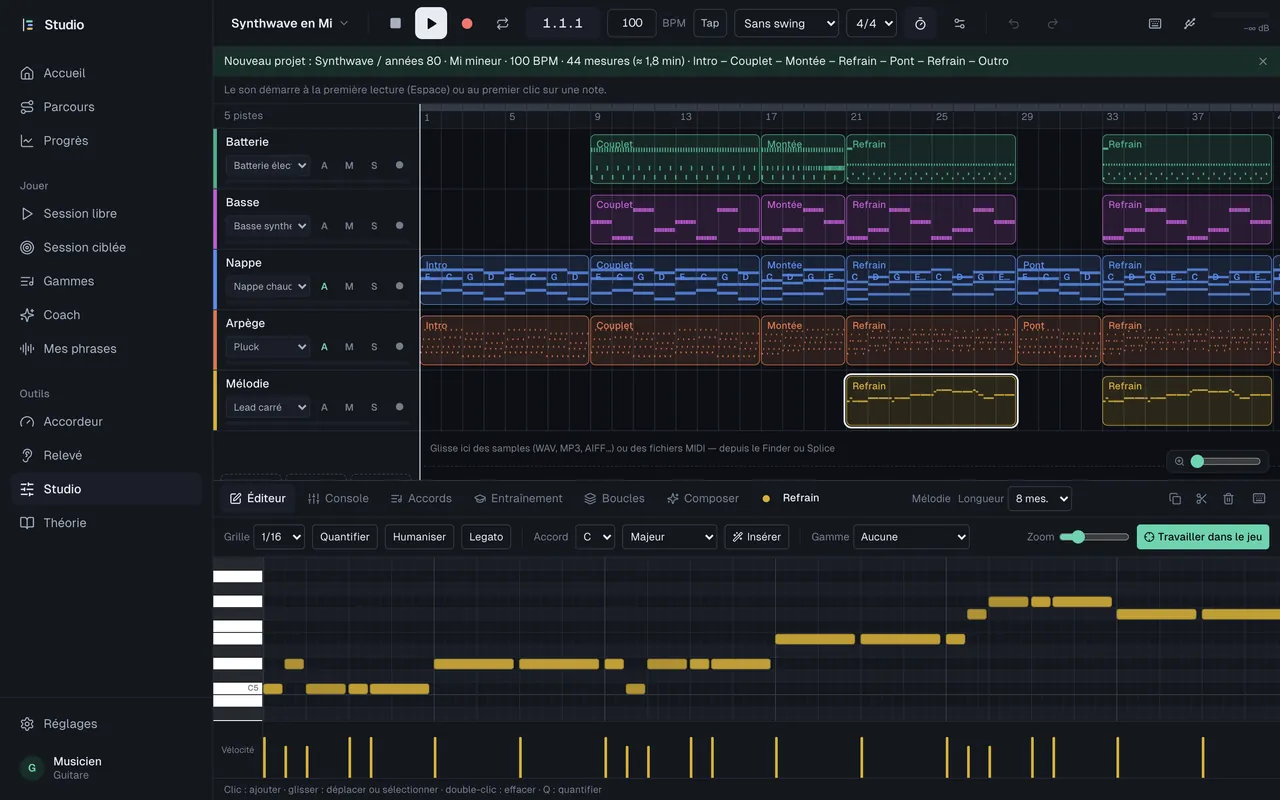Screen dimensions: 1280x800
Task: Switch to the Console tab
Action: pyautogui.click(x=338, y=498)
